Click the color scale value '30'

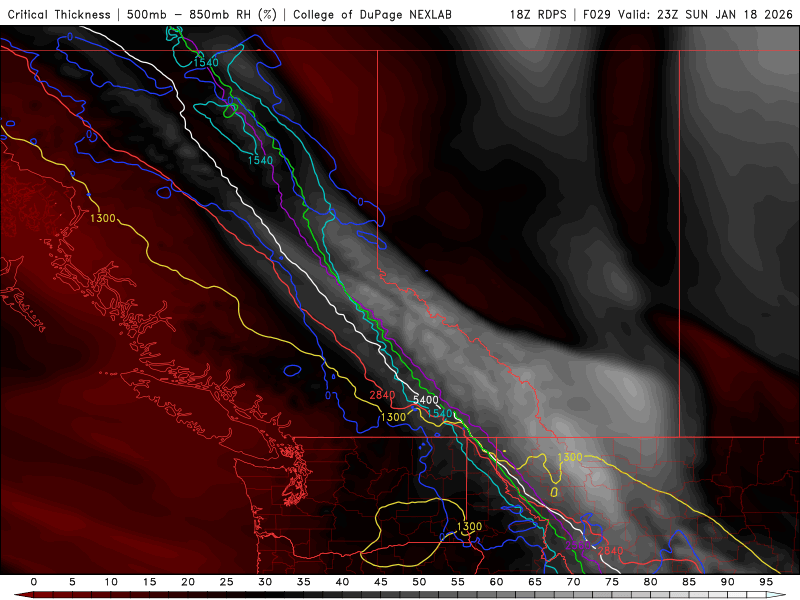click(265, 582)
